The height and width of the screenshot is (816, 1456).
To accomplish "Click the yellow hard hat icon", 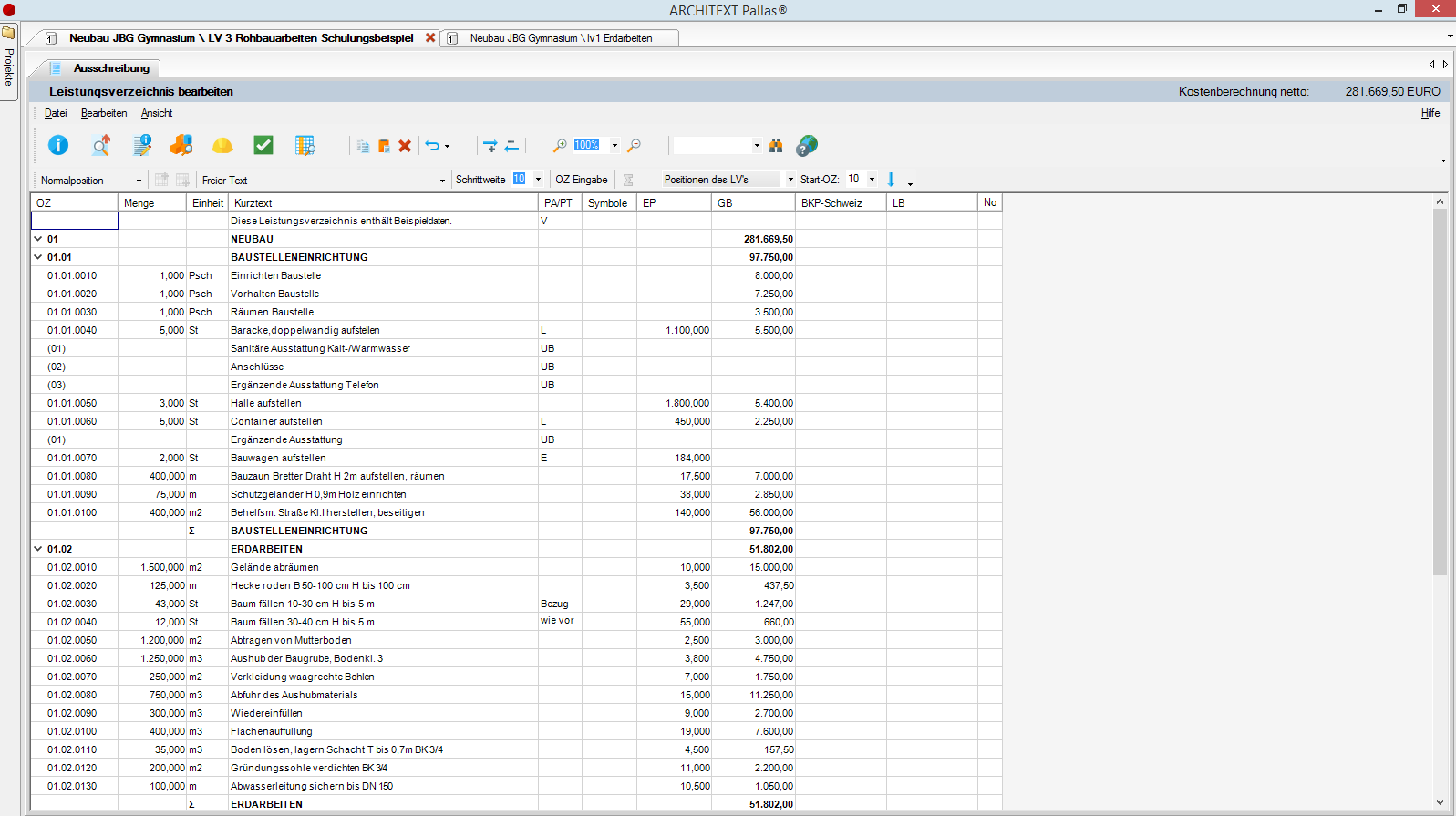I will pos(222,145).
